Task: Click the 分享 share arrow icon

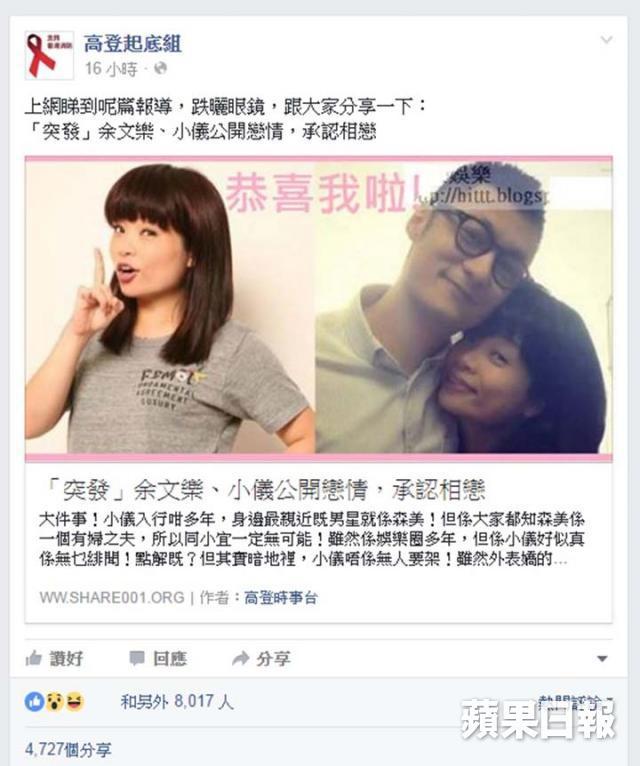Action: tap(240, 659)
